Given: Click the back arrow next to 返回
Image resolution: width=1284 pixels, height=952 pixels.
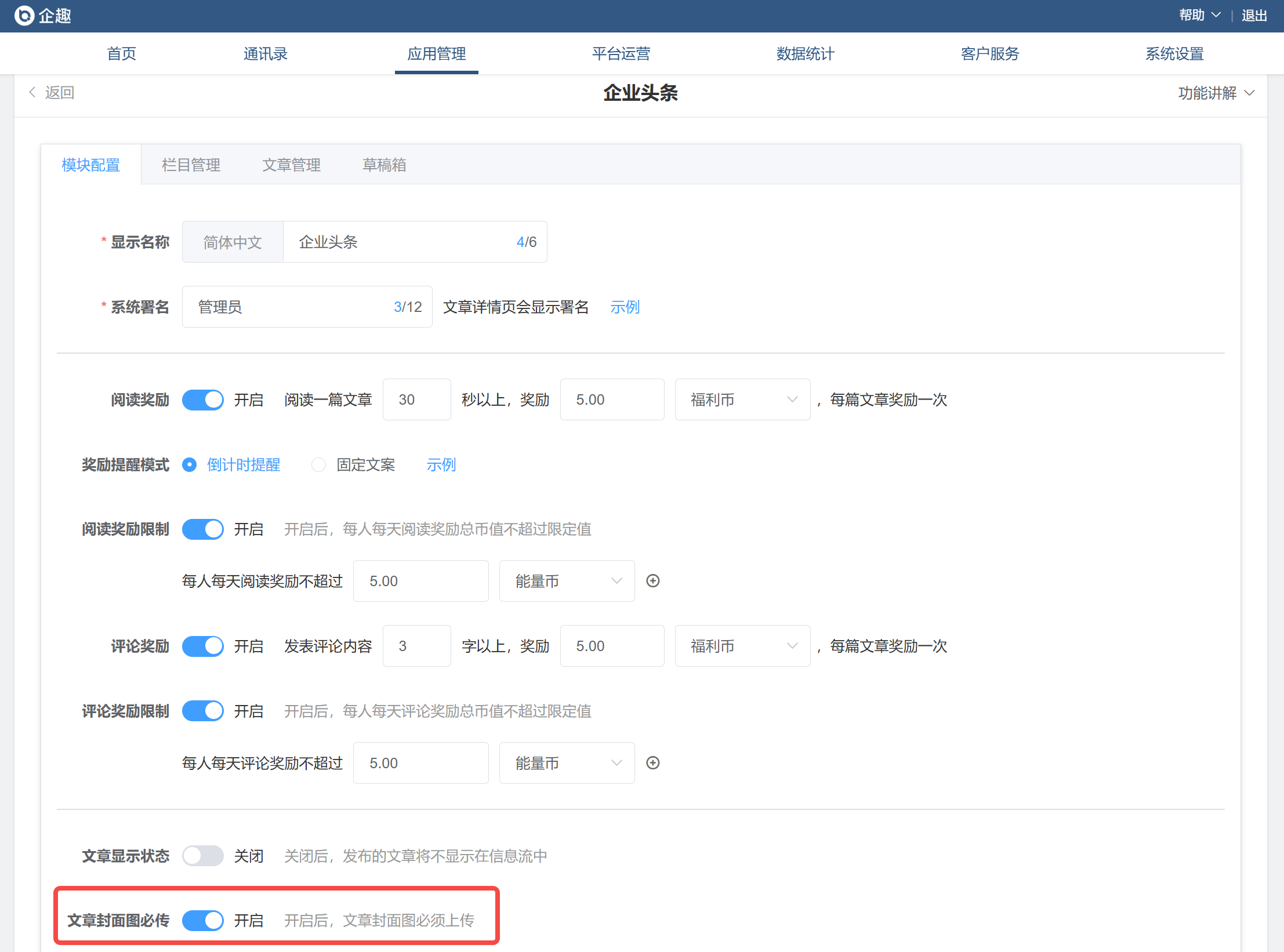Looking at the screenshot, I should coord(32,92).
